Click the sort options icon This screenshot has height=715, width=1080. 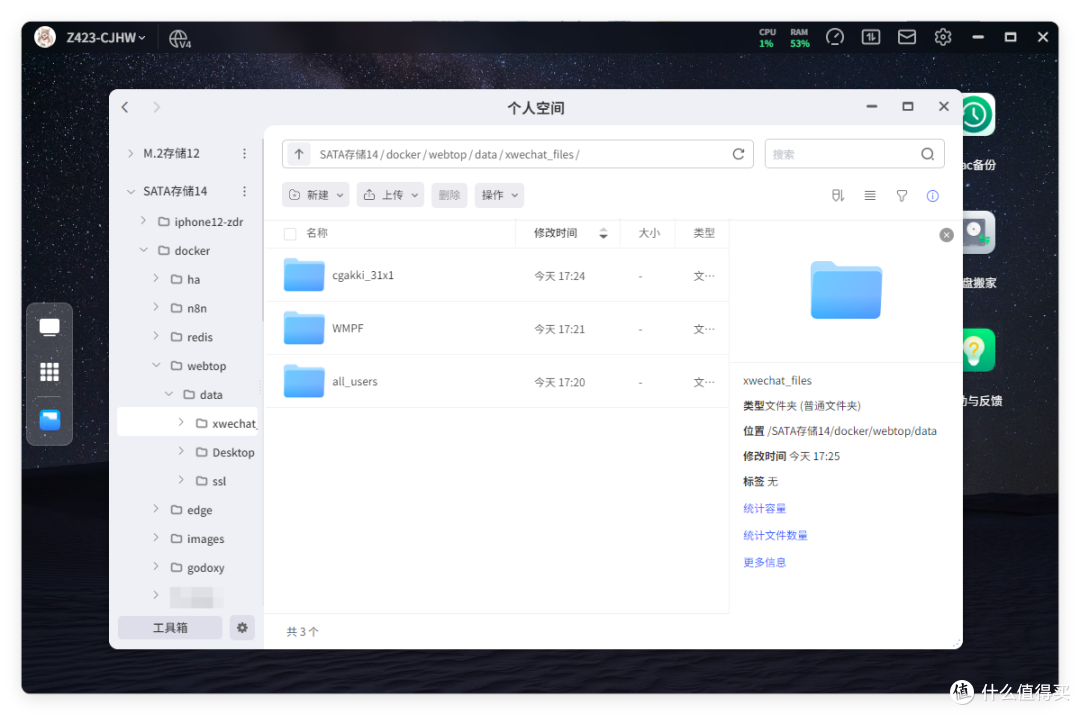pos(838,196)
